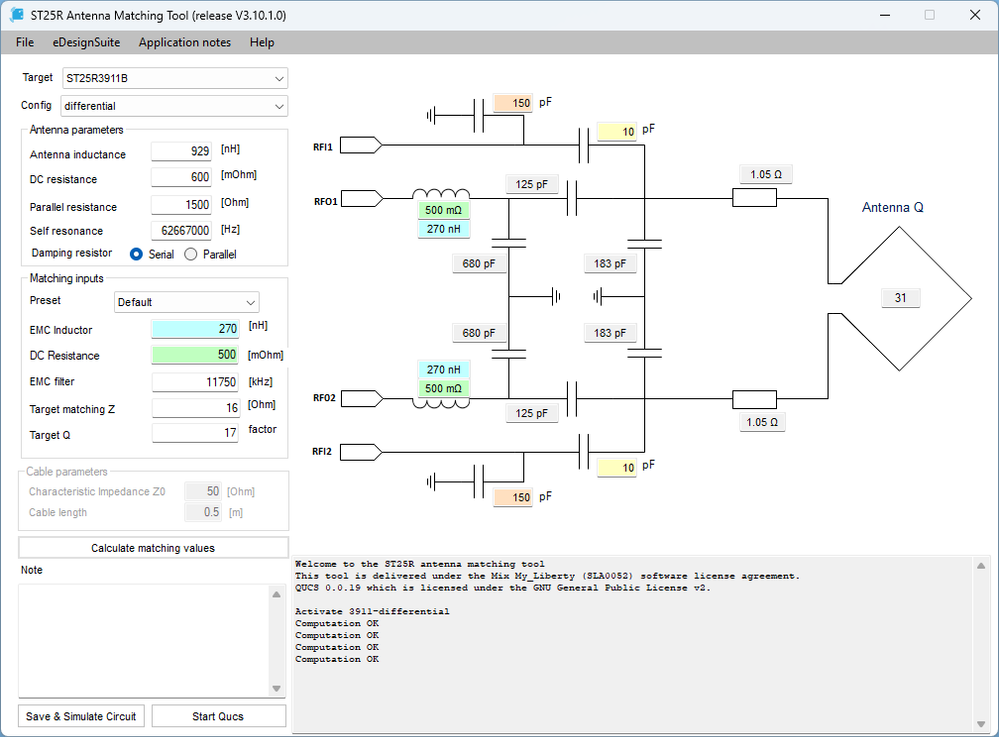
Task: Click the Start Qucs button
Action: [x=218, y=716]
